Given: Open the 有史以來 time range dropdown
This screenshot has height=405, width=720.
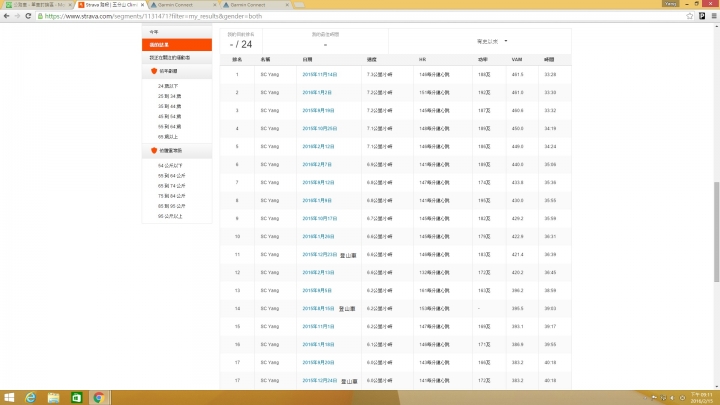Looking at the screenshot, I should click(491, 41).
